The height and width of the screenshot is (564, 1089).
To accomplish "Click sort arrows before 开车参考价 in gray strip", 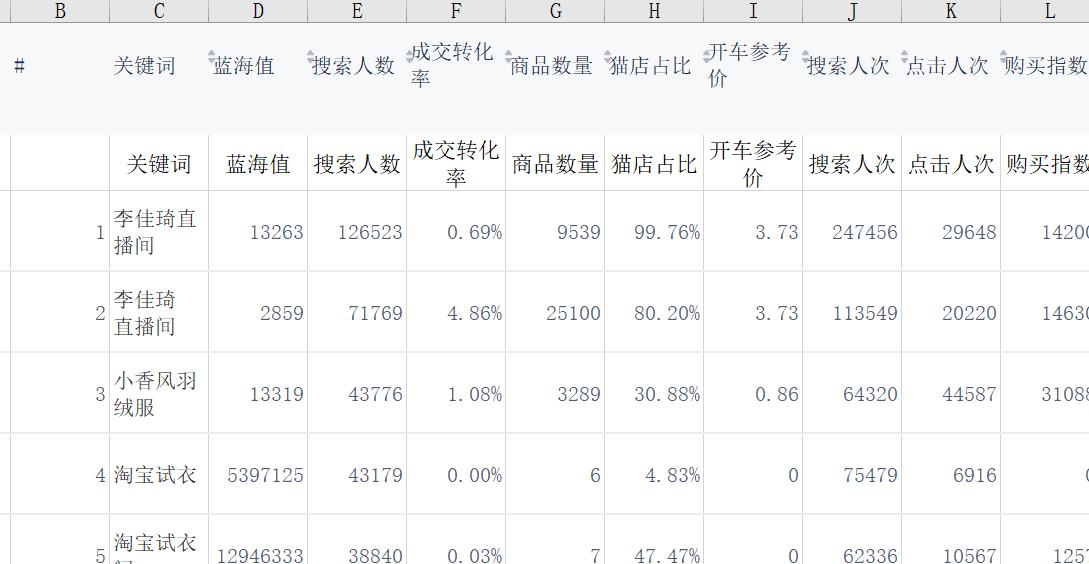I will [706, 56].
